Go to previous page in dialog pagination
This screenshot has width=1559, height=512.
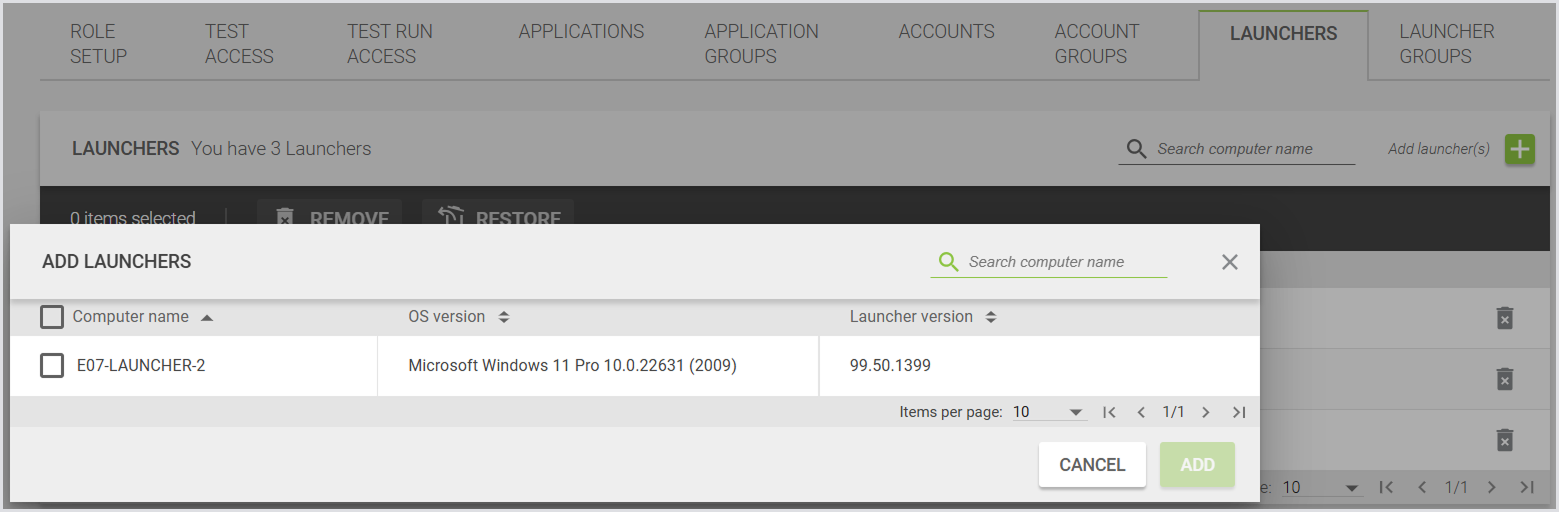(x=1141, y=412)
